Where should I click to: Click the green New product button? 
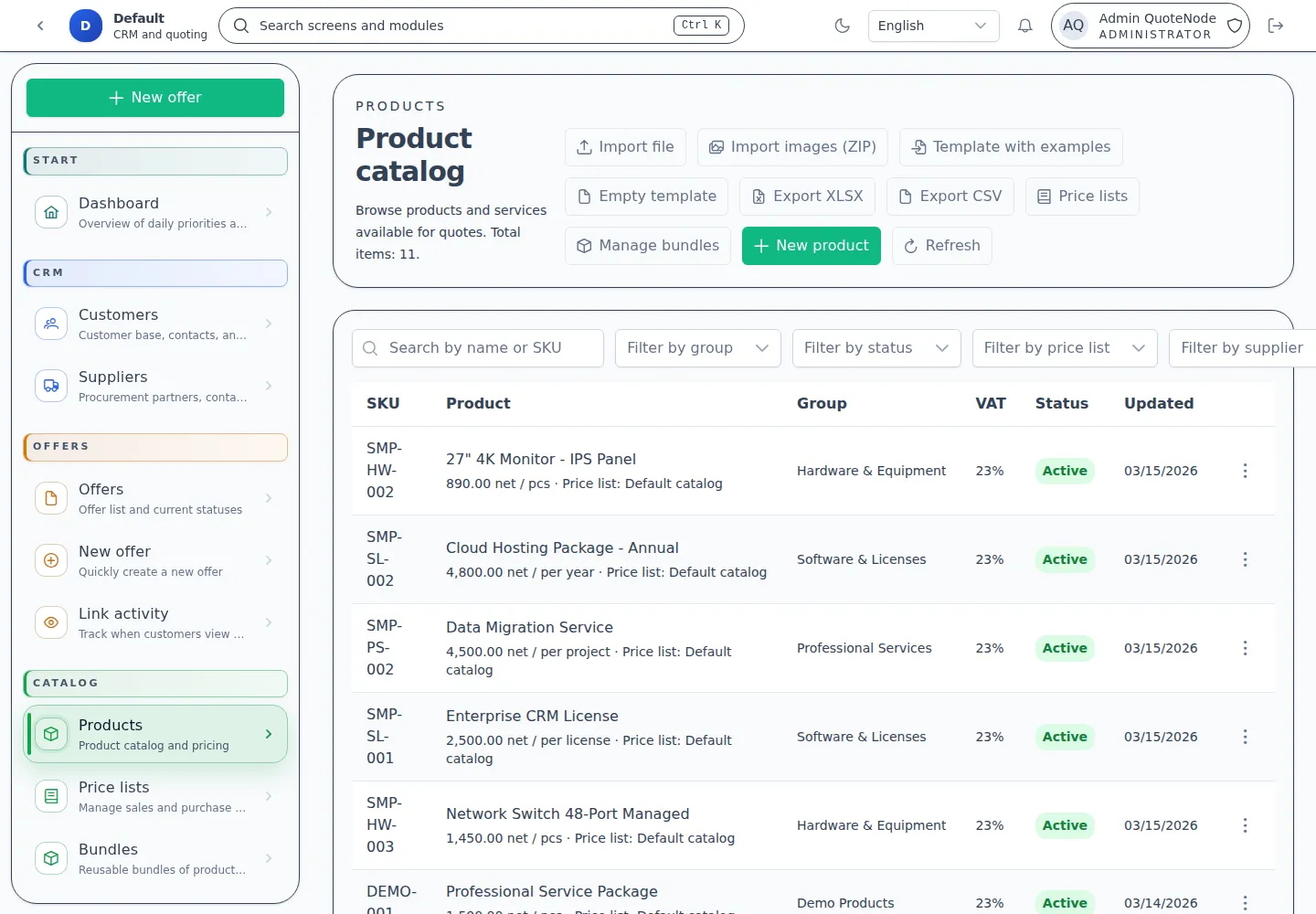coord(811,246)
